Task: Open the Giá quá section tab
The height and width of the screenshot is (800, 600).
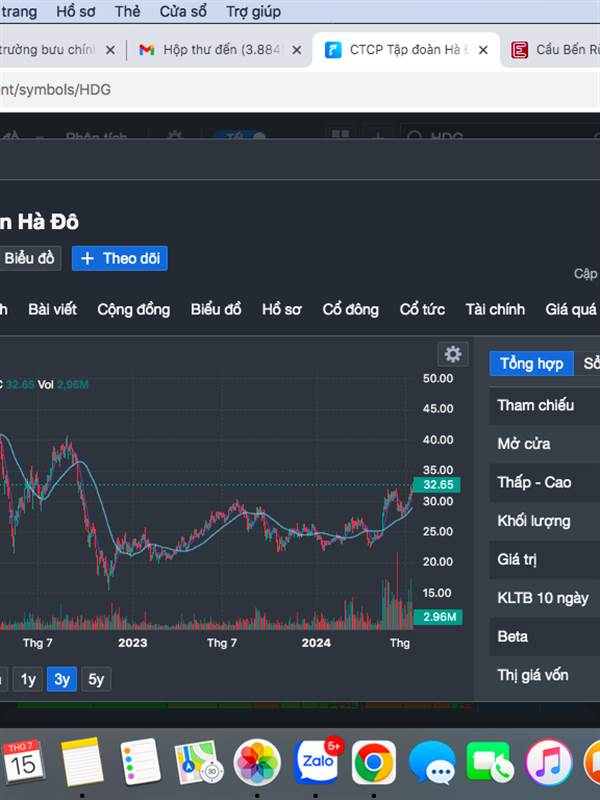Action: pos(571,309)
